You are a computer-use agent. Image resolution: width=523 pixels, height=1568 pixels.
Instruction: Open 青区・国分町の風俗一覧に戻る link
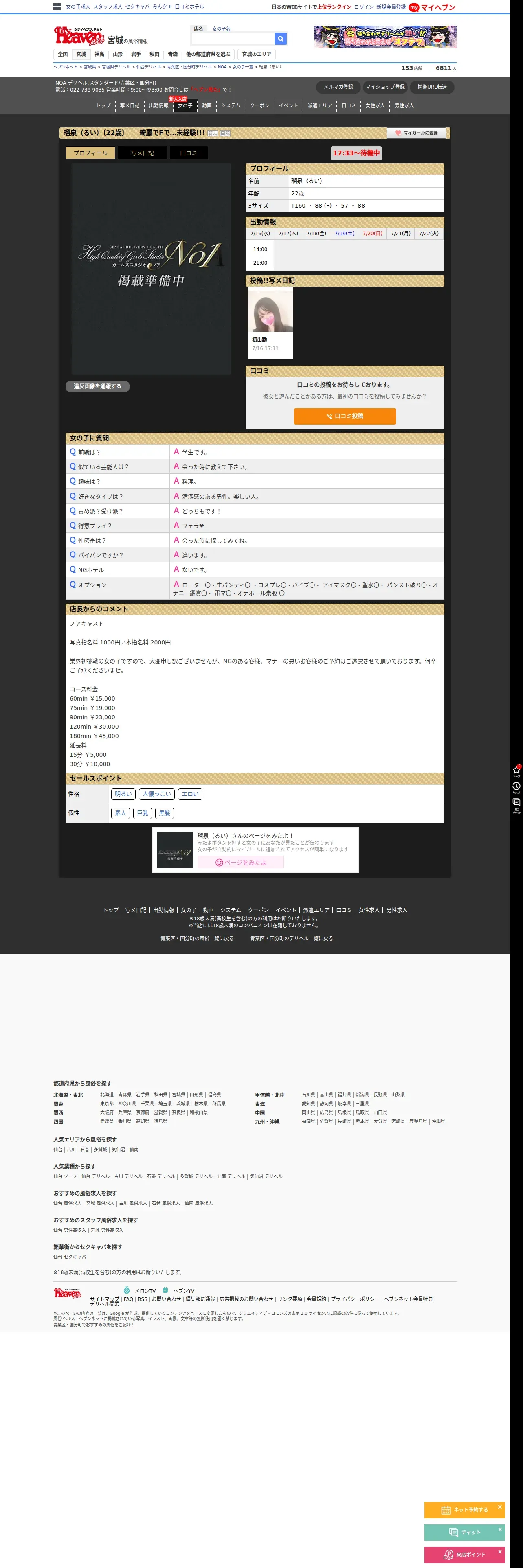(x=197, y=939)
